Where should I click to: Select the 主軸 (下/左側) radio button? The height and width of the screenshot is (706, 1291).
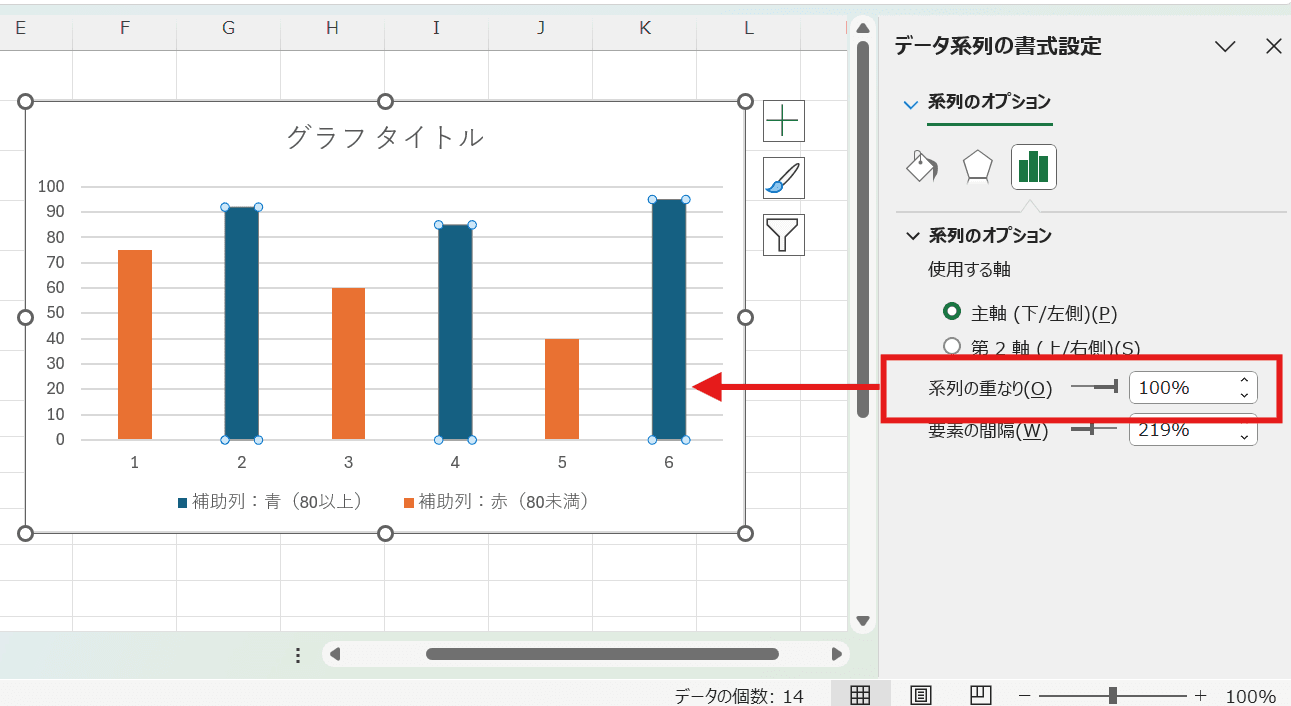click(x=951, y=313)
